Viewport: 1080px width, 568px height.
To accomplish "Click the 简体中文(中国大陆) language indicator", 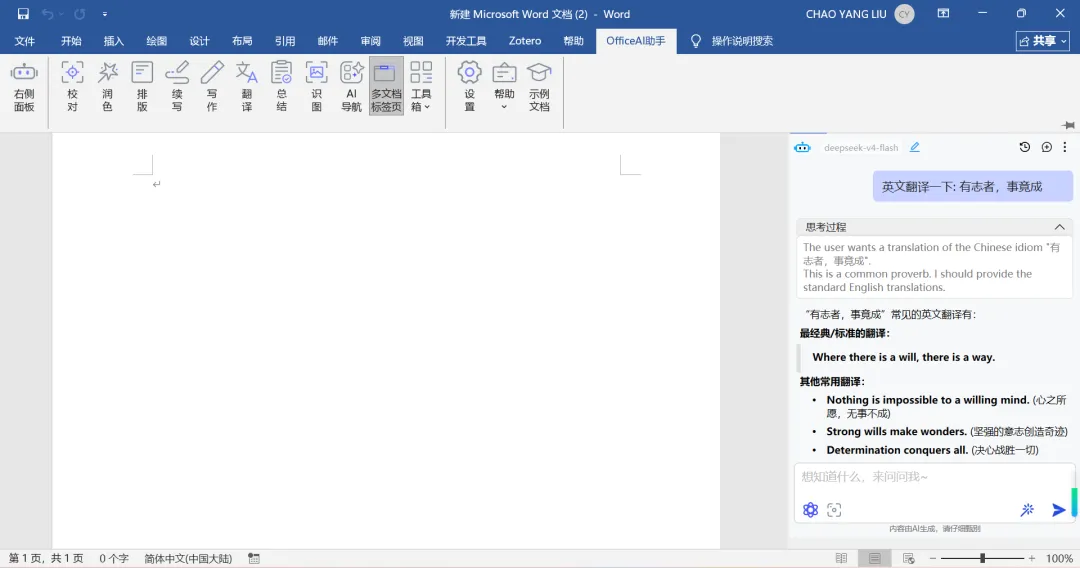I will coord(188,558).
